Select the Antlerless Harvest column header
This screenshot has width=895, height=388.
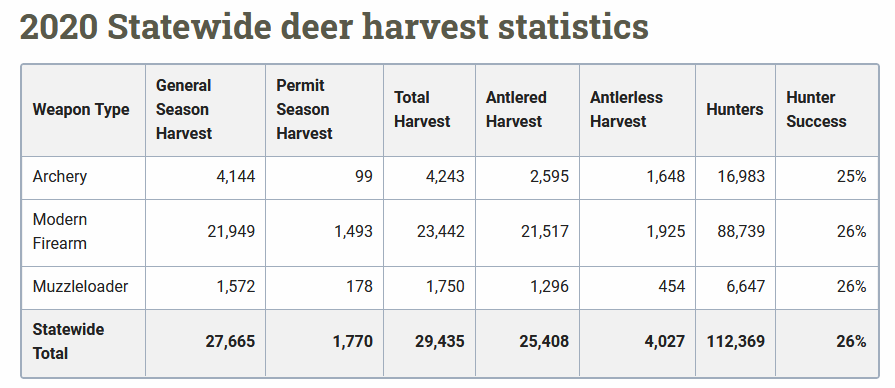coord(626,110)
